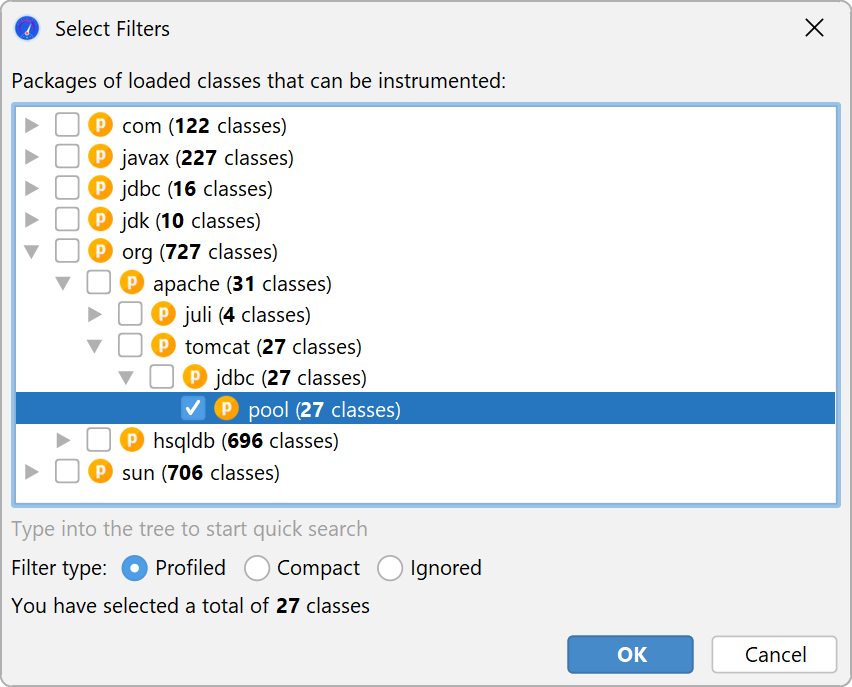Click the package icon next to com
This screenshot has width=852, height=687.
pyautogui.click(x=100, y=126)
